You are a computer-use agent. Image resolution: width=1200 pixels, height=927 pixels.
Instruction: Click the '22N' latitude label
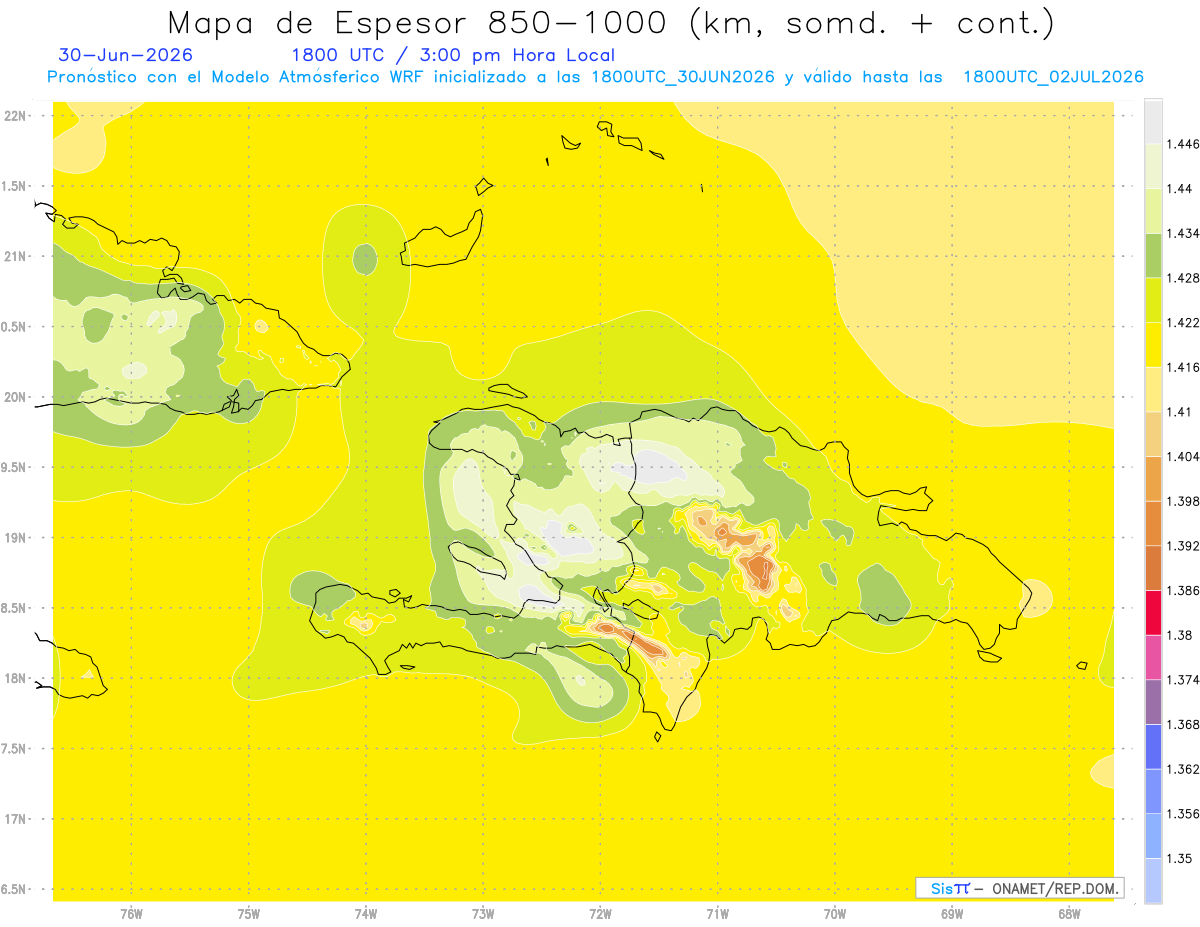point(15,116)
